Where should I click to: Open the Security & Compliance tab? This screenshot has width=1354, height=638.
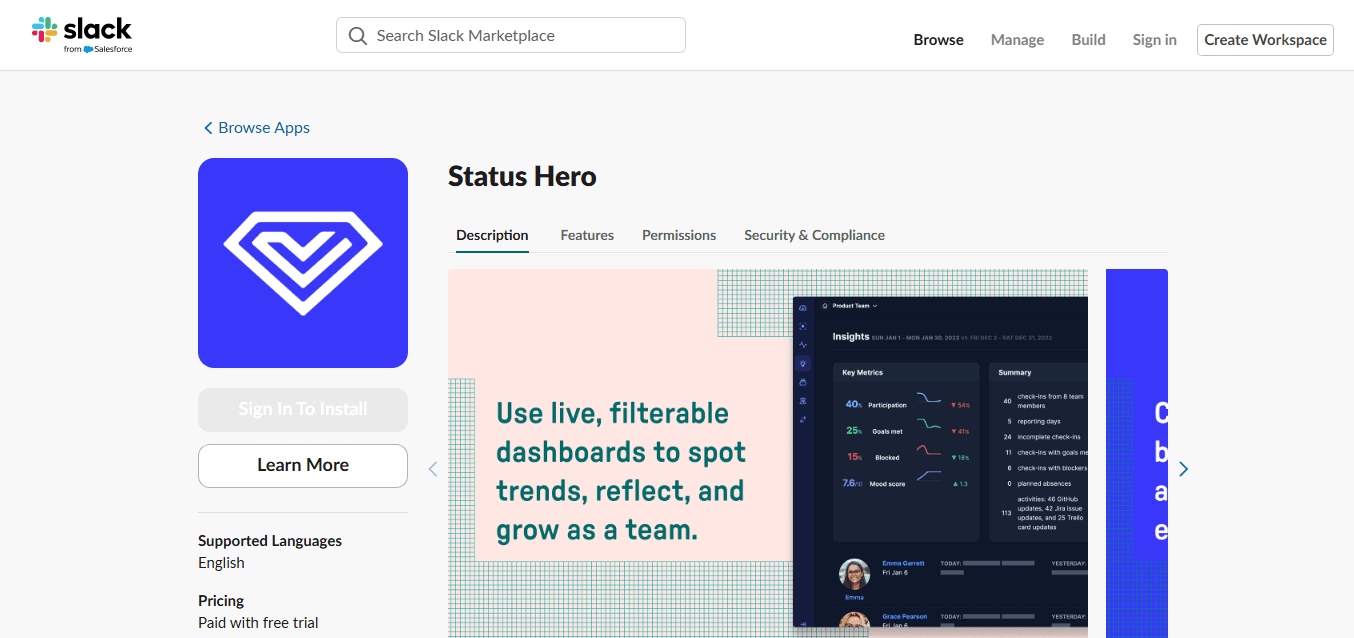click(814, 235)
